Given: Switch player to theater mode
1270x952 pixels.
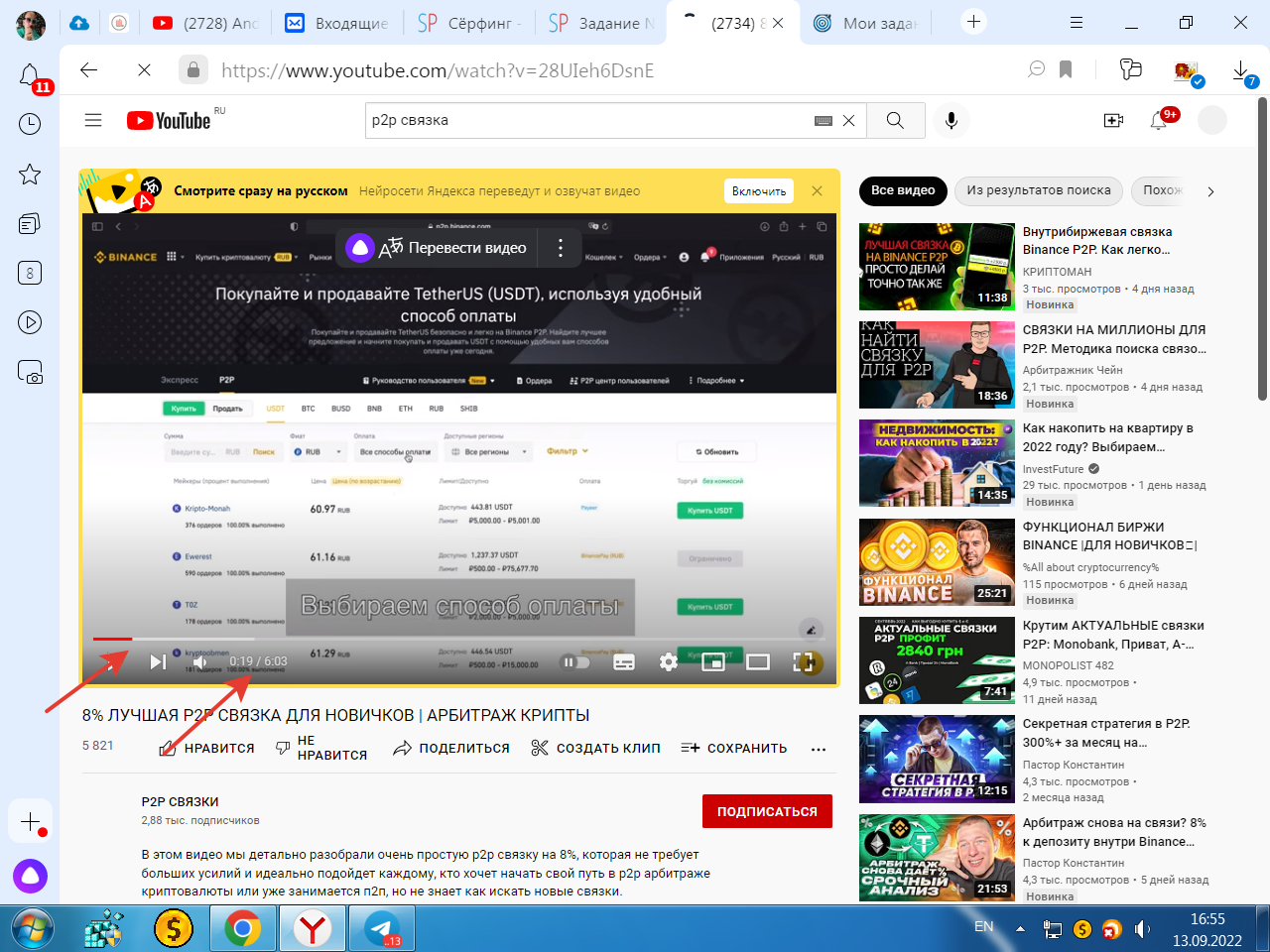Looking at the screenshot, I should point(758,661).
